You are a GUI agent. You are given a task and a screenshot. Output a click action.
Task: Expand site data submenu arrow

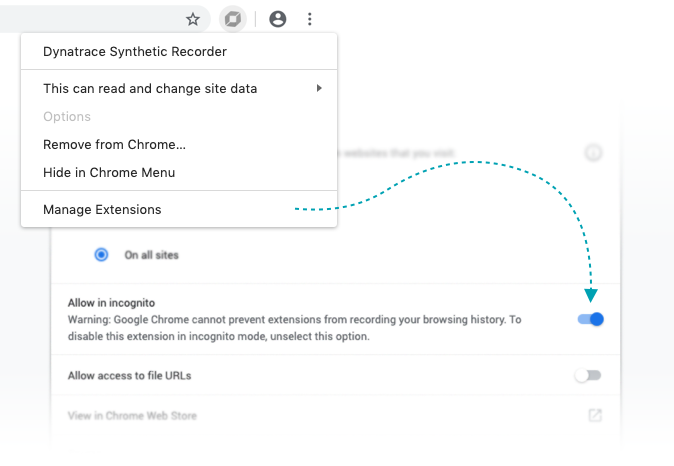point(319,88)
